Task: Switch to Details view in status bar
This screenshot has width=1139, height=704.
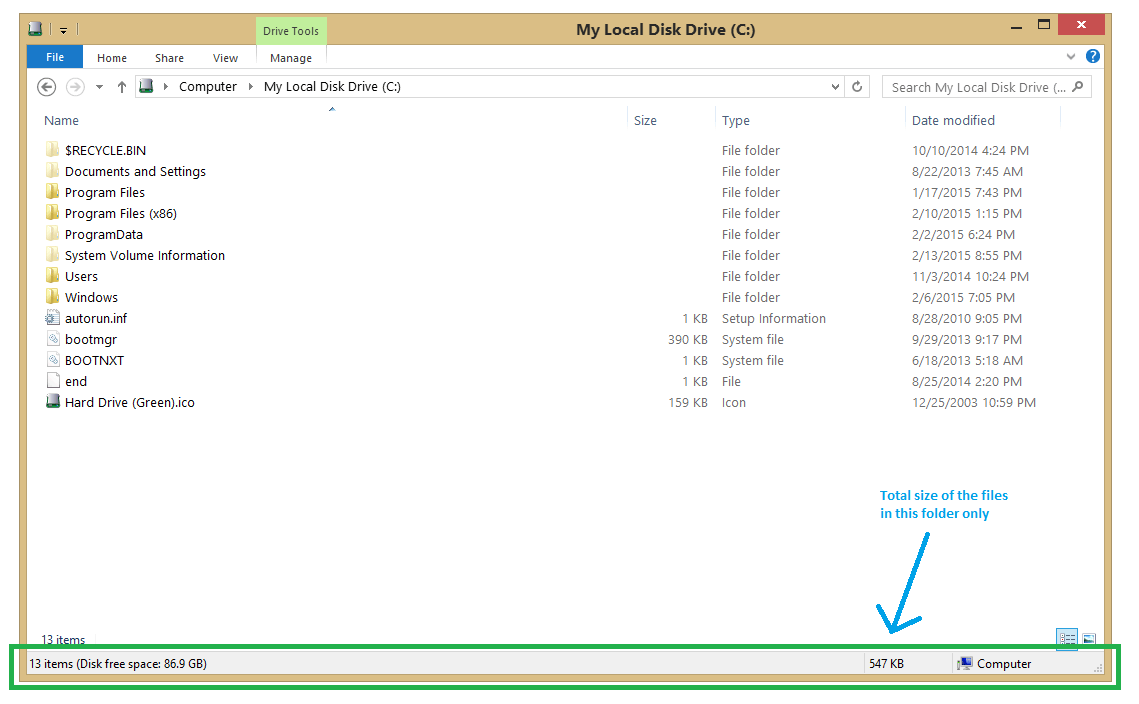Action: pyautogui.click(x=1067, y=638)
